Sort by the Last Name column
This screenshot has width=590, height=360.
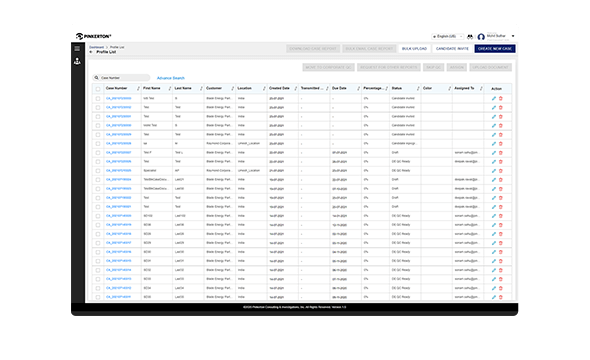(x=201, y=88)
